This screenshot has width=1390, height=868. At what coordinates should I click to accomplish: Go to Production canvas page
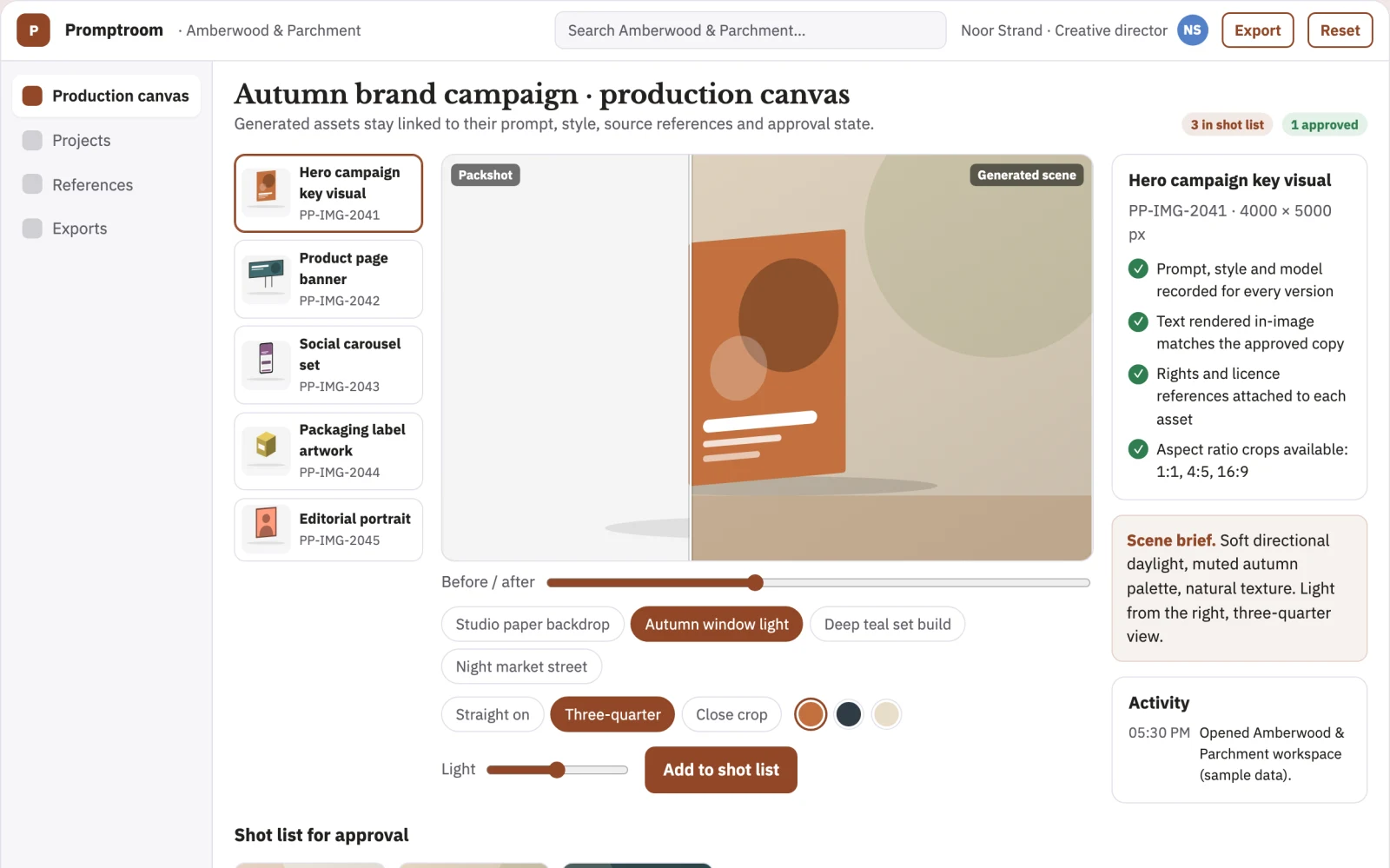[x=107, y=96]
